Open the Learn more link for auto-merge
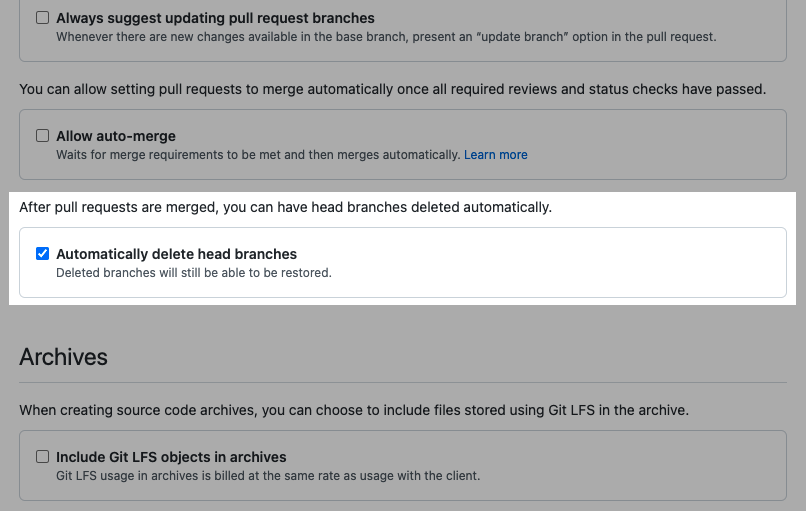The height and width of the screenshot is (511, 806). pyautogui.click(x=495, y=155)
